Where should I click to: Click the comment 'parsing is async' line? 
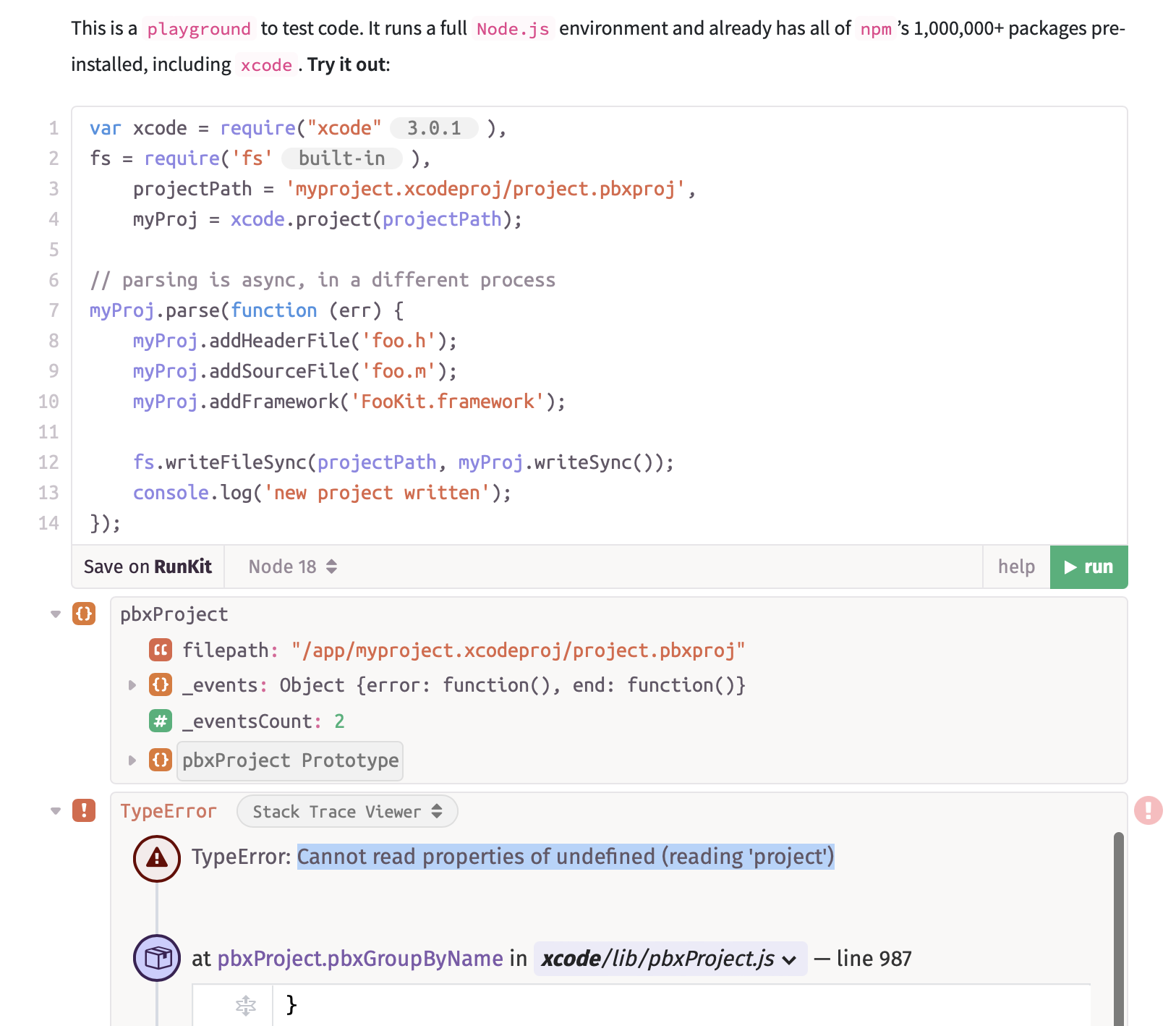pos(323,280)
